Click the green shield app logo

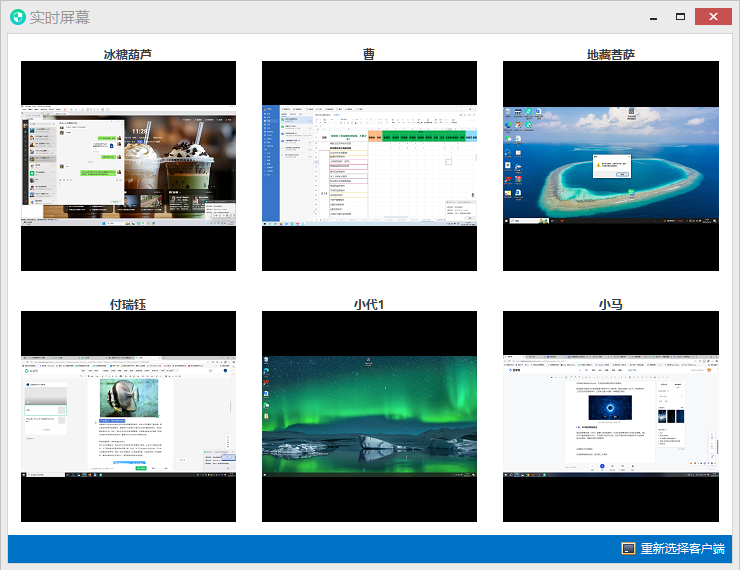(17, 17)
